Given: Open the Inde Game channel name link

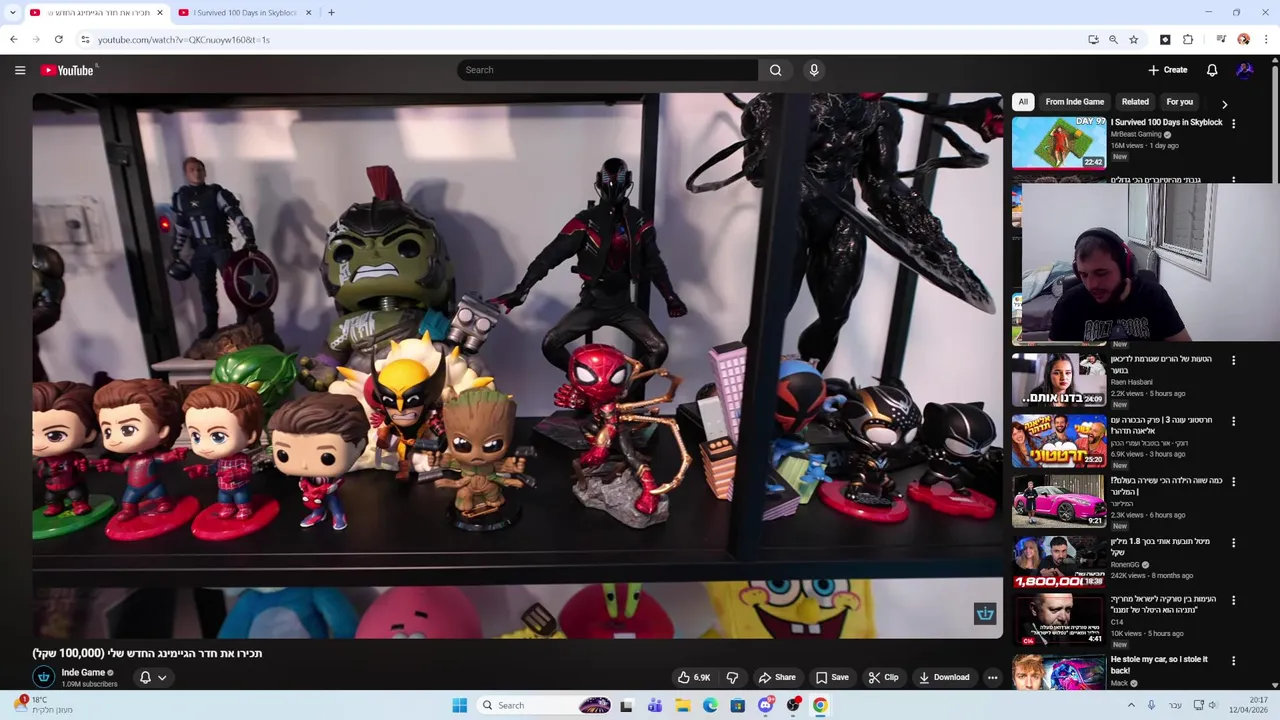Looking at the screenshot, I should click(x=83, y=673).
